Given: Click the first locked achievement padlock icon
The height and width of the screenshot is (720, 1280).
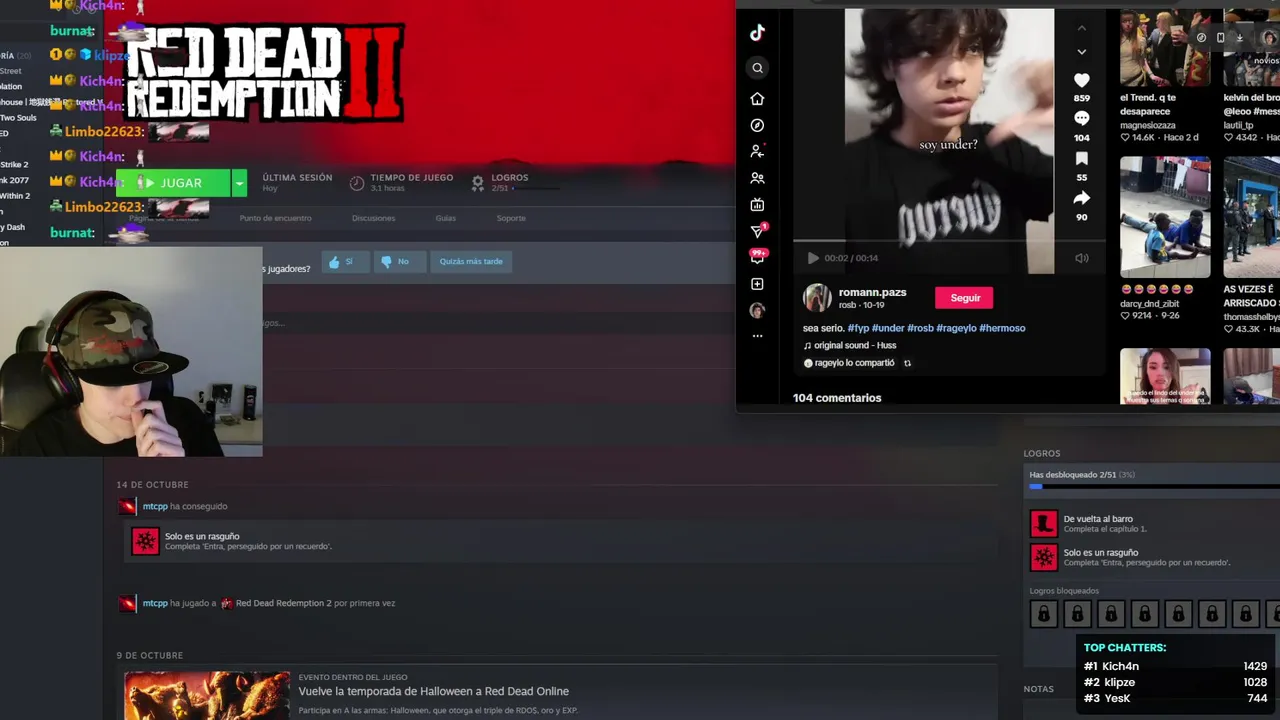Looking at the screenshot, I should [1043, 613].
